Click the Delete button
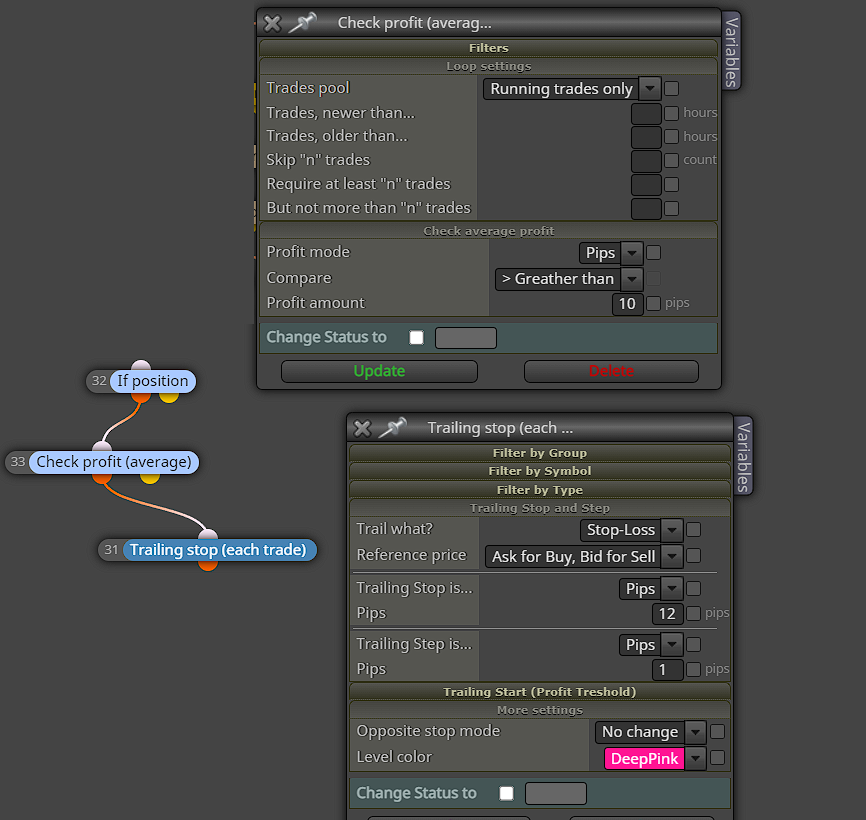Viewport: 866px width, 820px height. coord(611,371)
